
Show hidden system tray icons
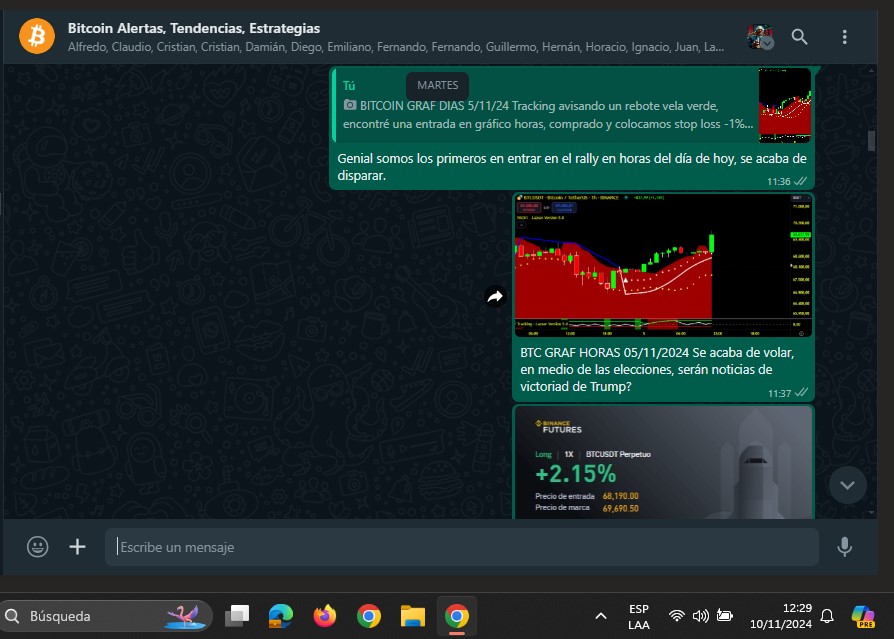[x=601, y=616]
